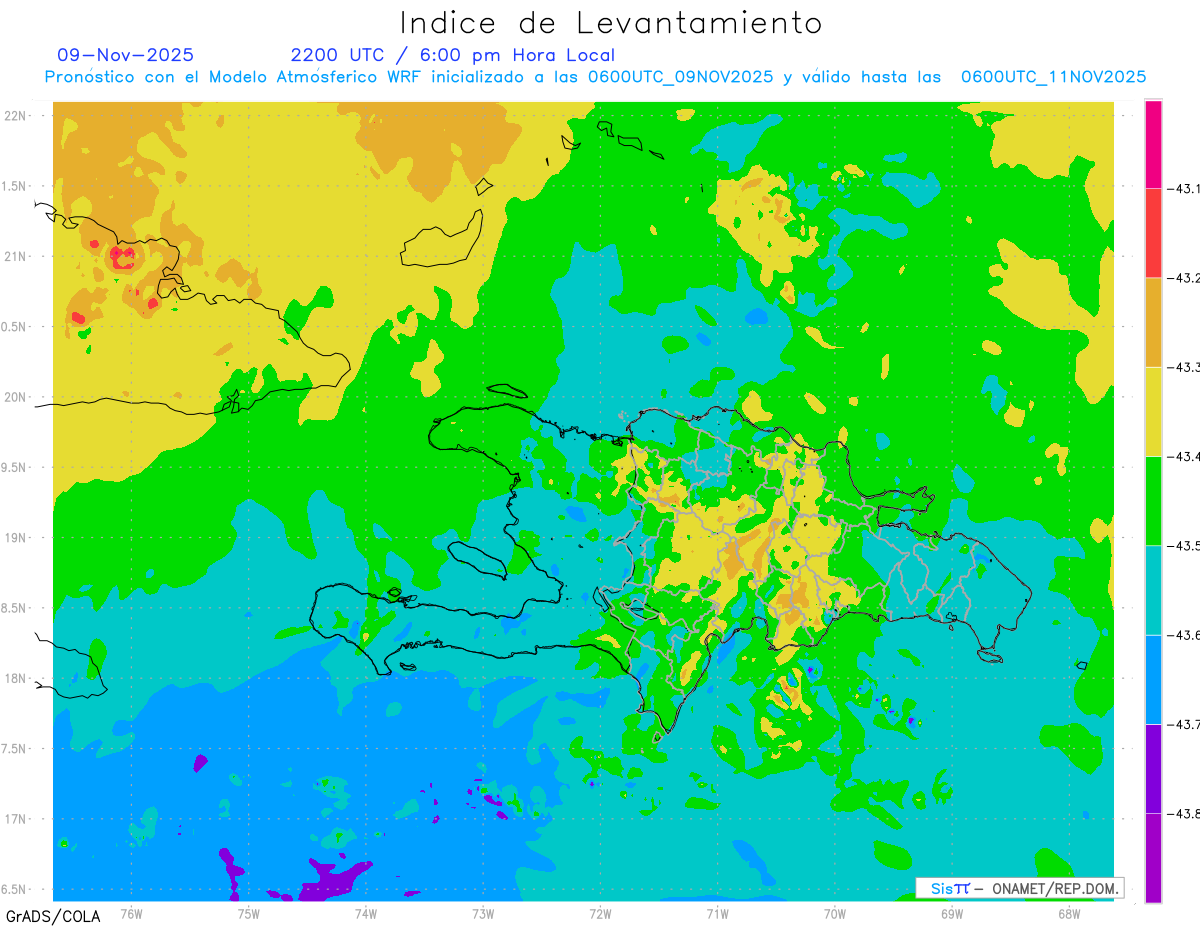
Task: Pick the violet swatch between -43.7 and -43.8
Action: (1153, 768)
